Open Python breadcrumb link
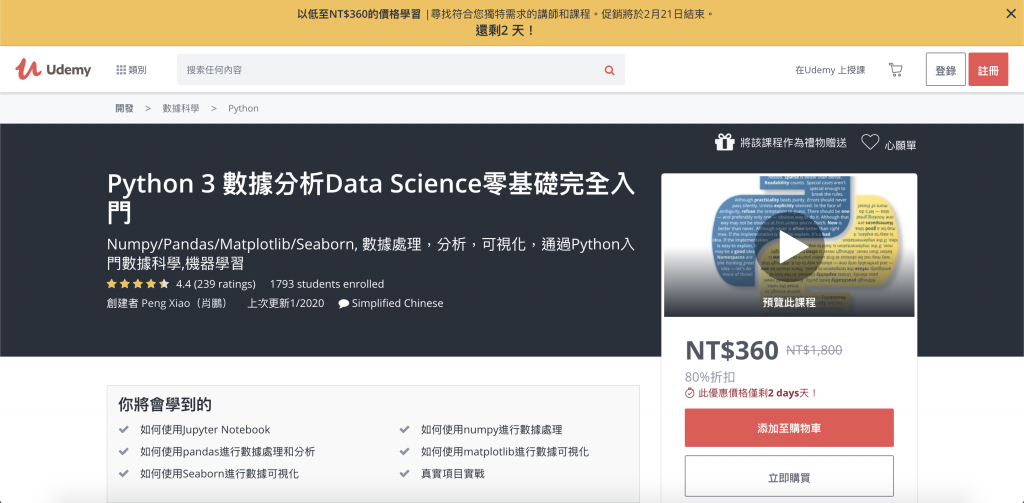Screen dimensions: 1024x503 (x=243, y=108)
